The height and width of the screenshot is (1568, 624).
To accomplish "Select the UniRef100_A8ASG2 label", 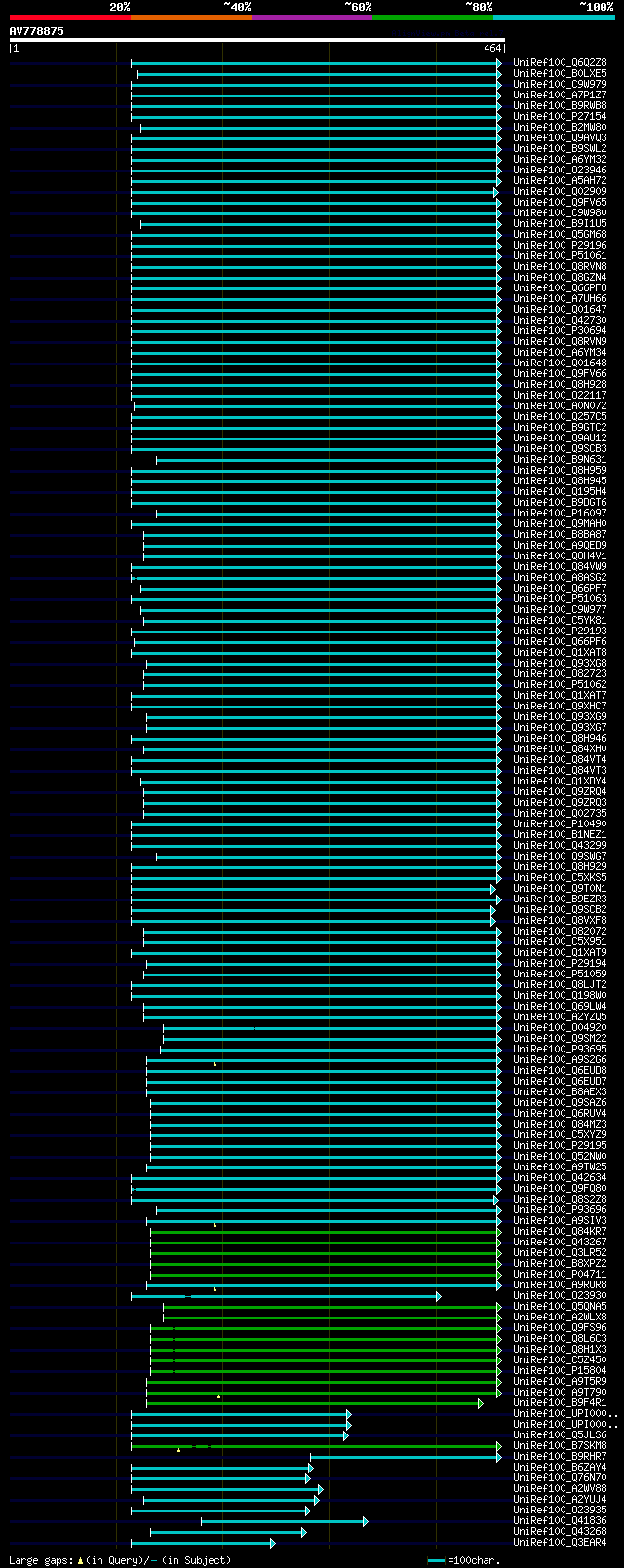I will (560, 577).
